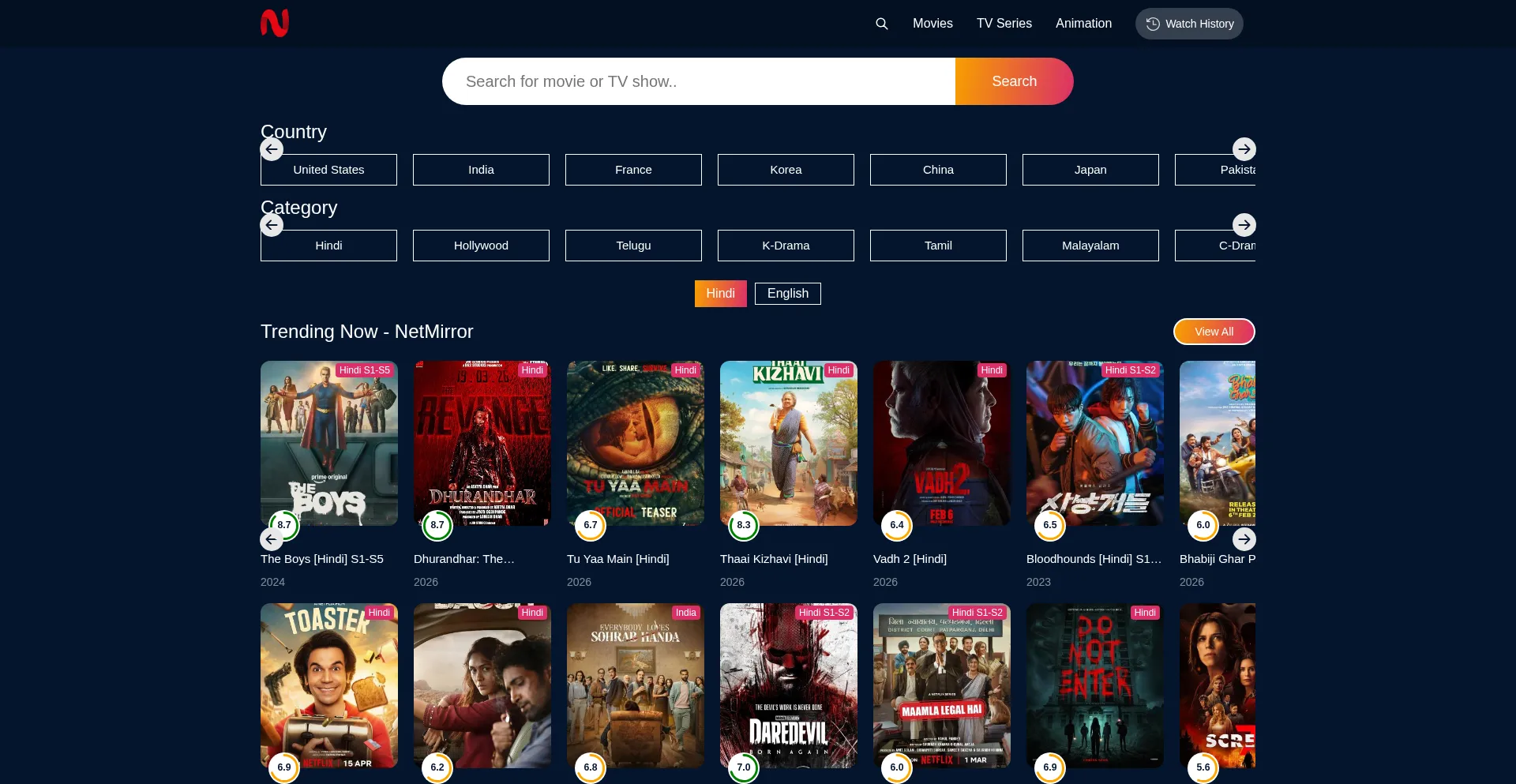1516x784 pixels.
Task: Switch language toggle to English
Action: tap(788, 294)
